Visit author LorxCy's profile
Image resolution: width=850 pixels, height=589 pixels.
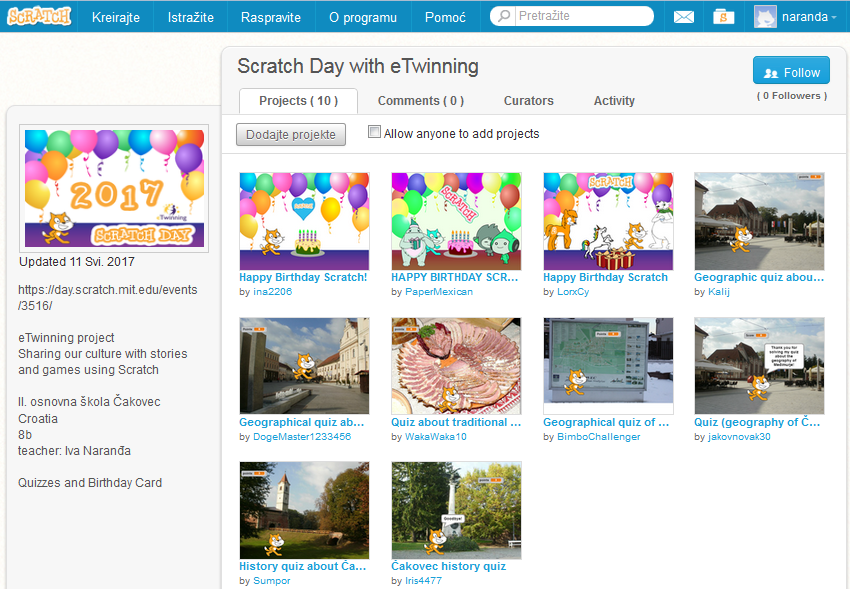[x=573, y=292]
